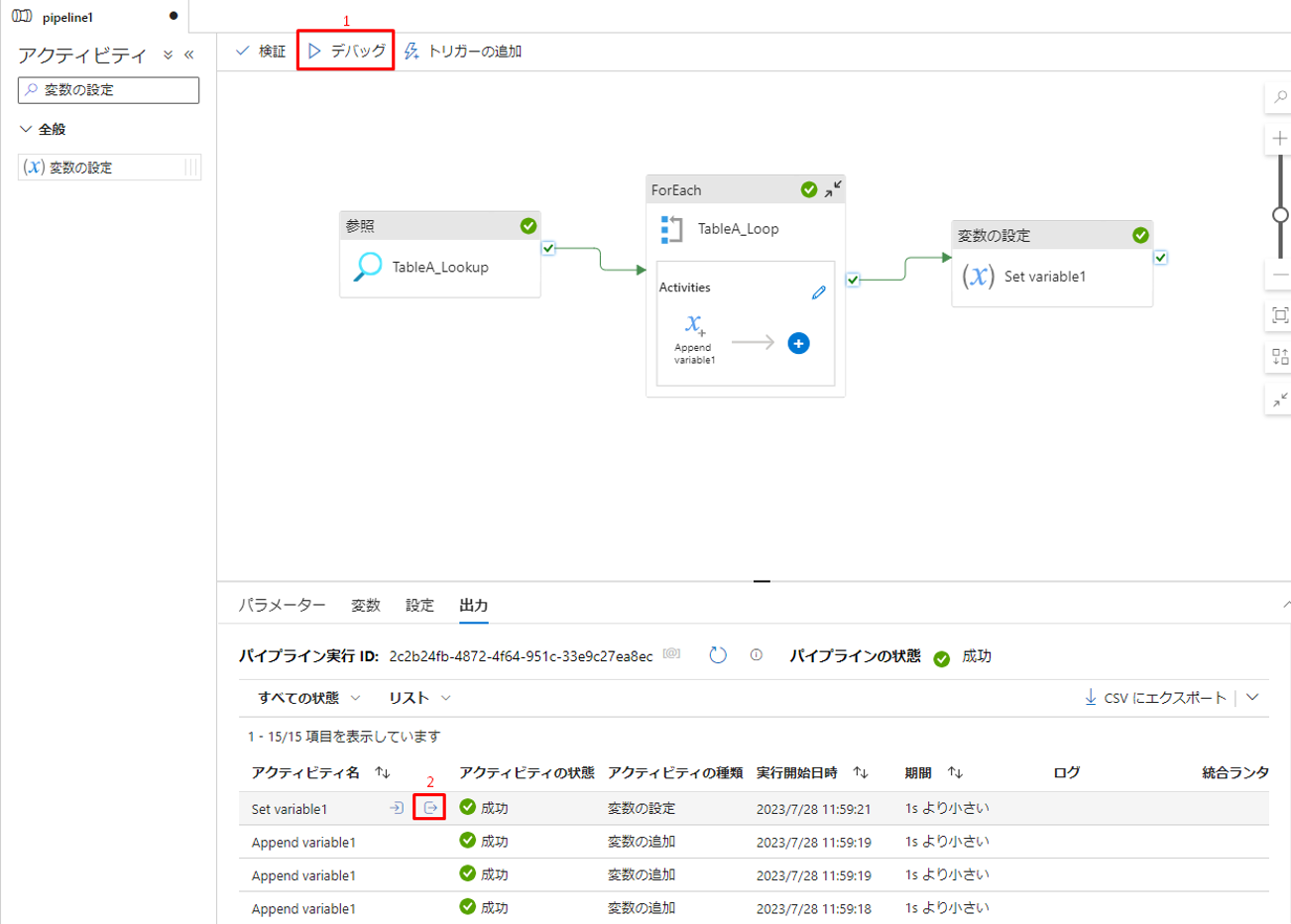Image resolution: width=1291 pixels, height=924 pixels.
Task: Collapse the 全般 activities group
Action: [x=27, y=129]
